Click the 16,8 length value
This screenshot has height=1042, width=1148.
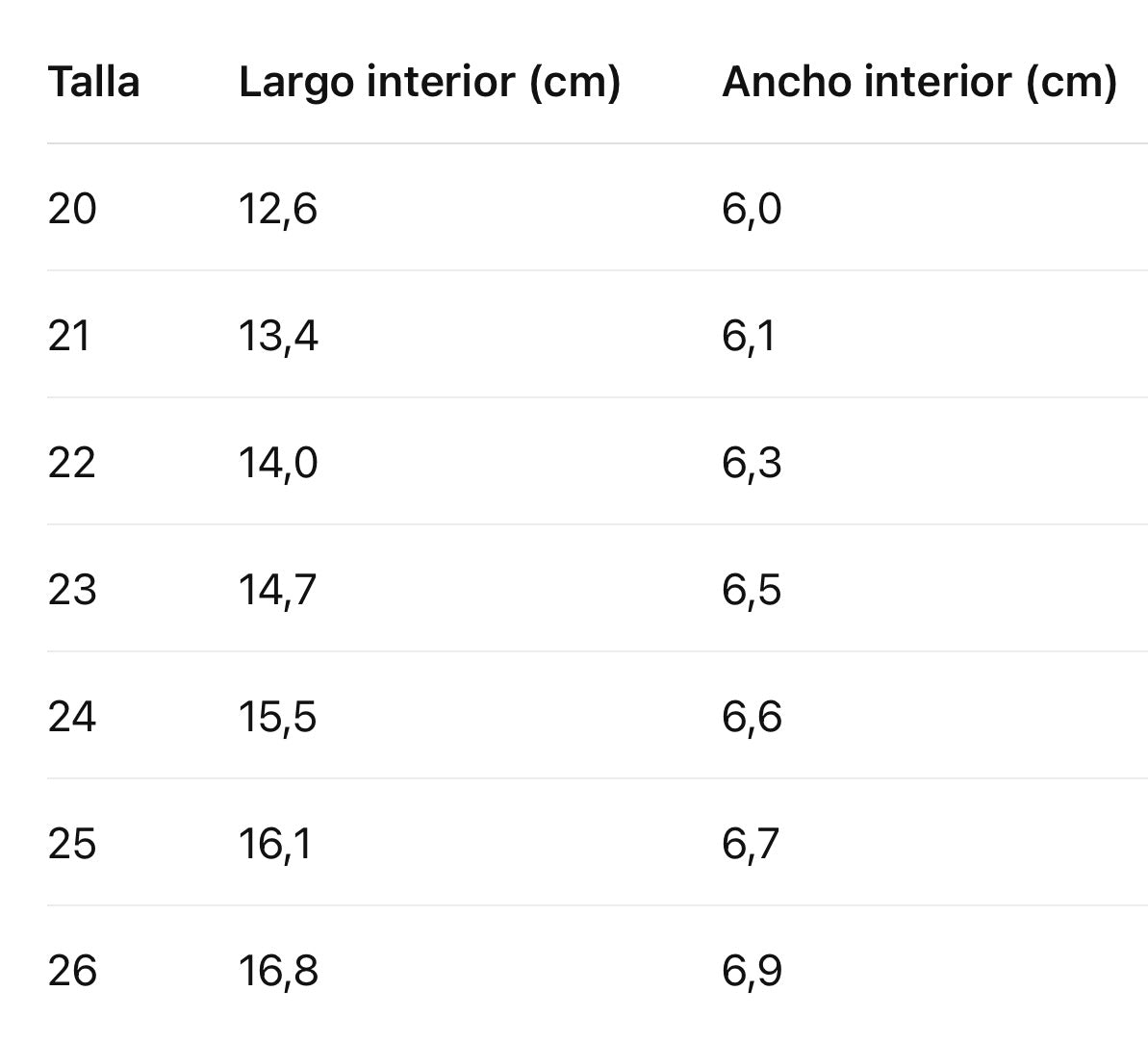coord(278,971)
